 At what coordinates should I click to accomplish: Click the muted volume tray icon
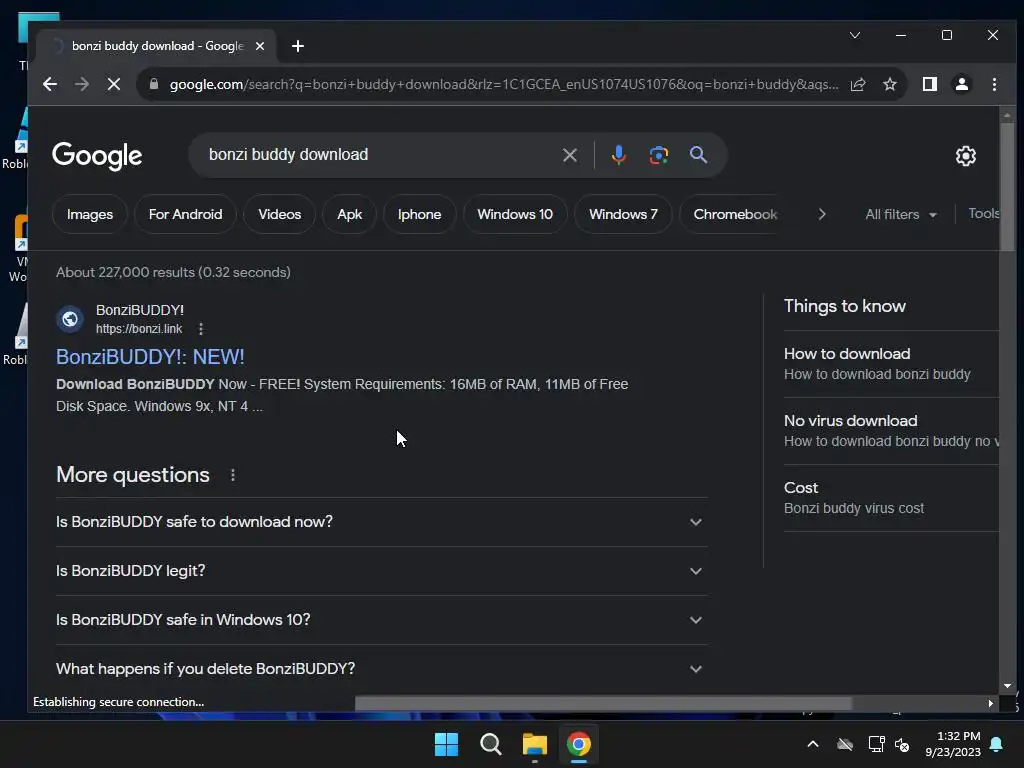coord(902,744)
